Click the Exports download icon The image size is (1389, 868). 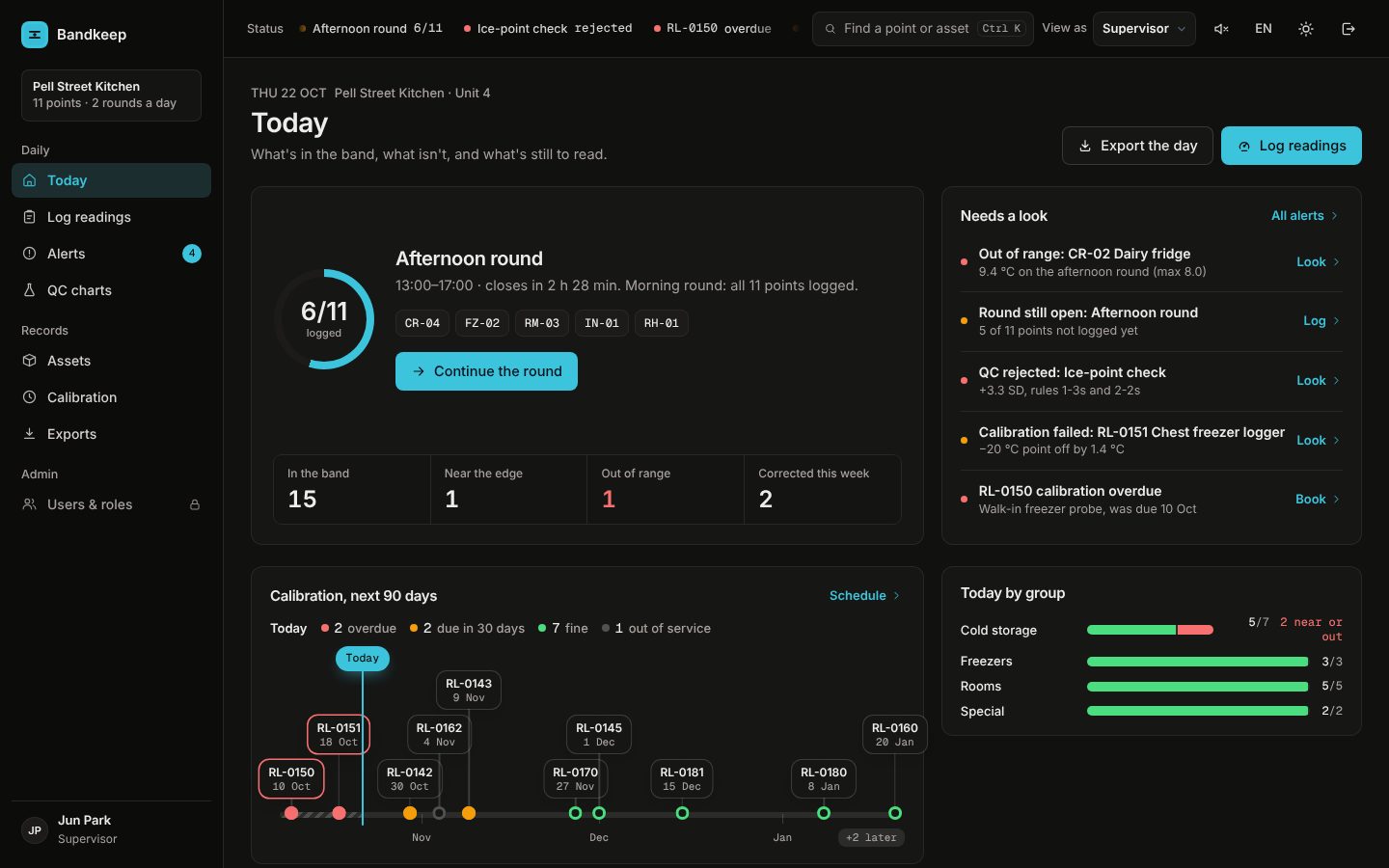29,434
